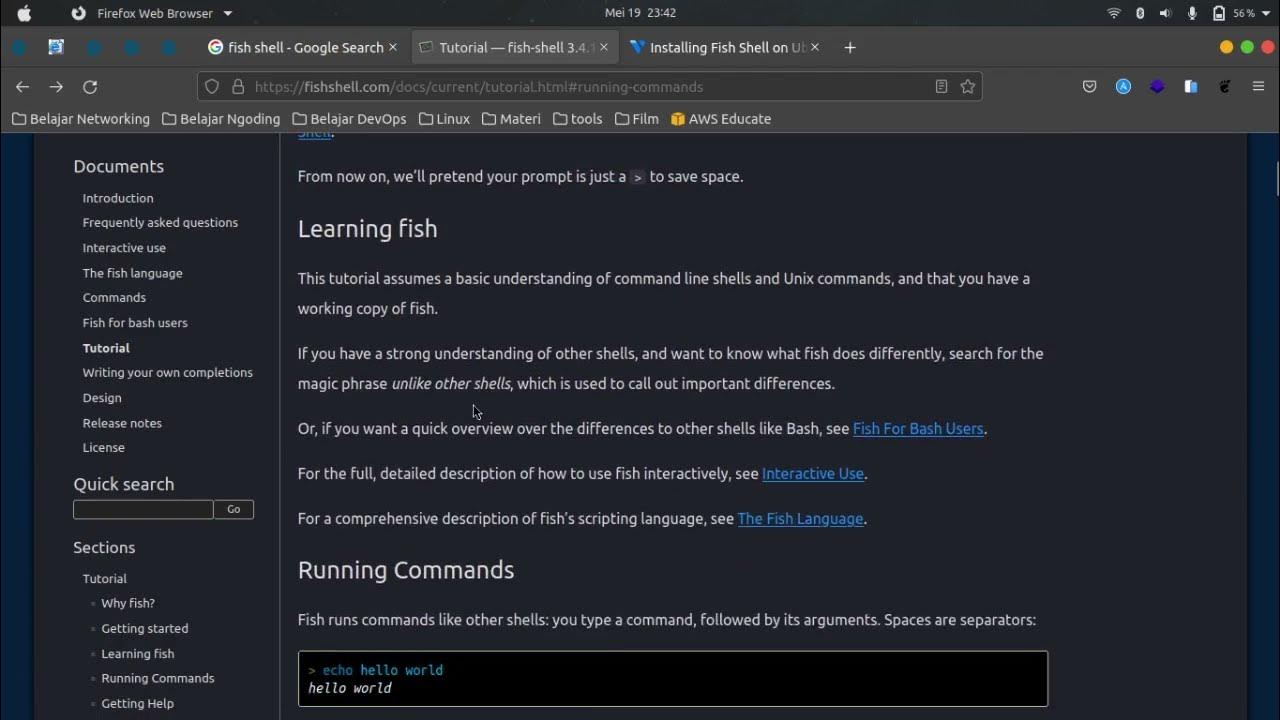Open Design sidebar link
Image resolution: width=1280 pixels, height=720 pixels.
coord(102,398)
